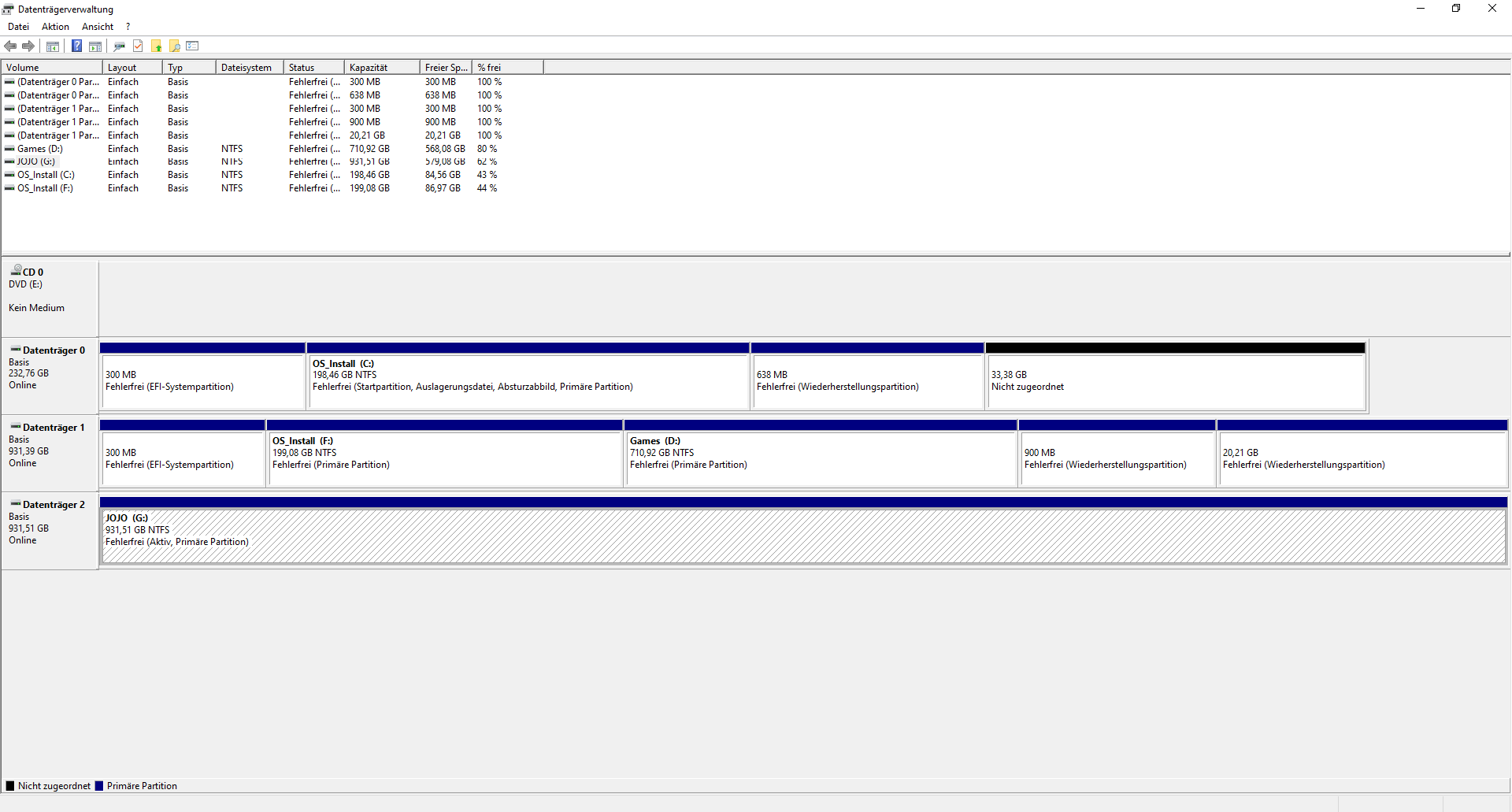Select the Games (D:) row in volume list

272,149
